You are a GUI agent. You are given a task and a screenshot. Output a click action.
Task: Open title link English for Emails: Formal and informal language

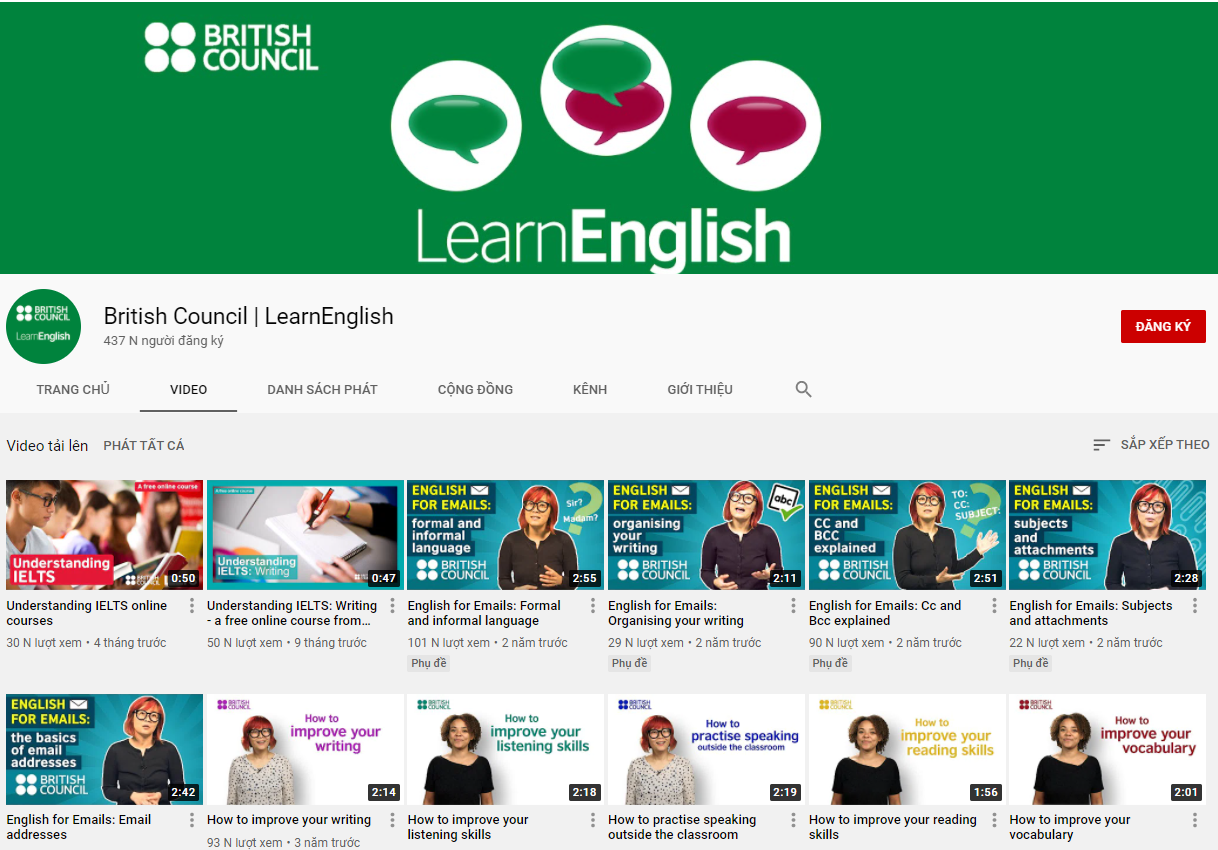click(x=485, y=613)
